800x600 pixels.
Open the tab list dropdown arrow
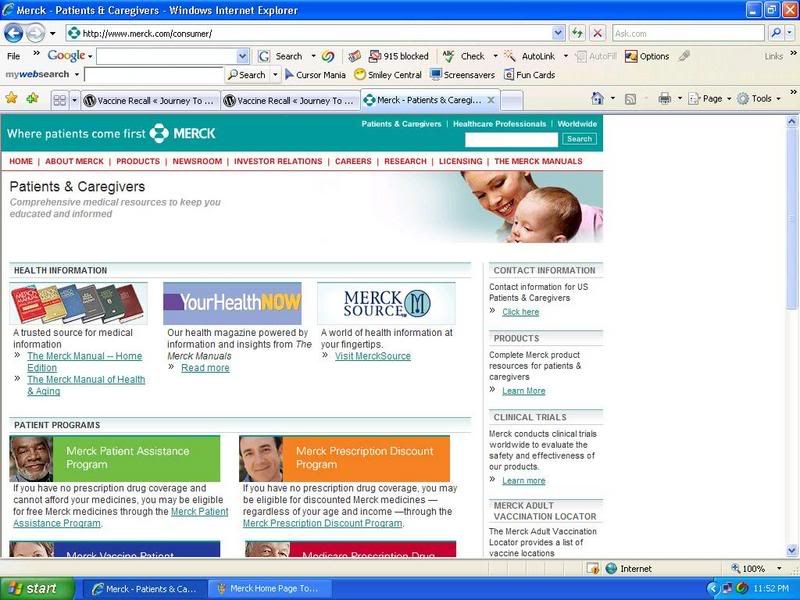click(74, 100)
